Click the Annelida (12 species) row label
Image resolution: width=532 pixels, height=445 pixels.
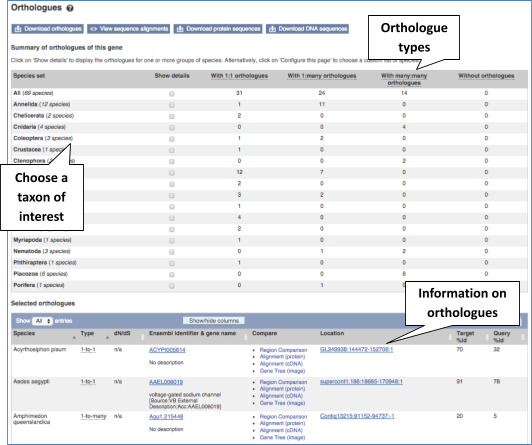[42, 104]
